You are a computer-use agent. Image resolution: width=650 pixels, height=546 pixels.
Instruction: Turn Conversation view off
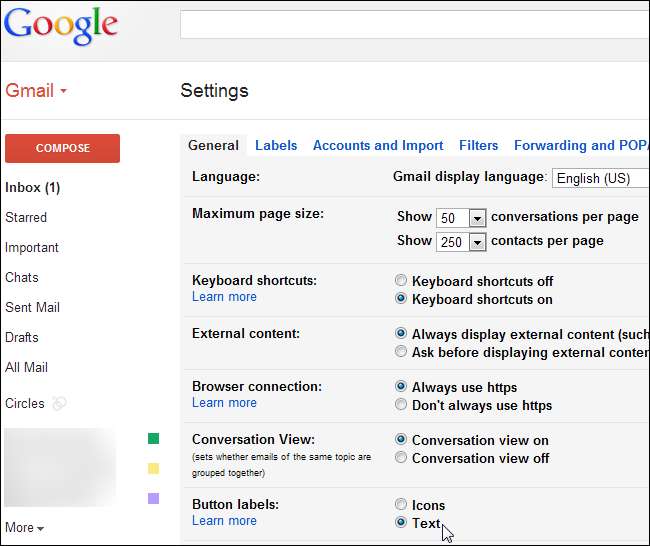click(x=401, y=458)
